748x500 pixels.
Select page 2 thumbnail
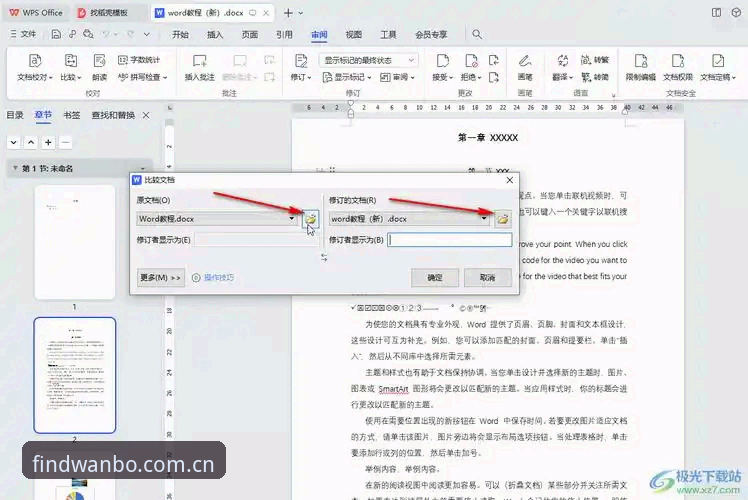[x=74, y=375]
